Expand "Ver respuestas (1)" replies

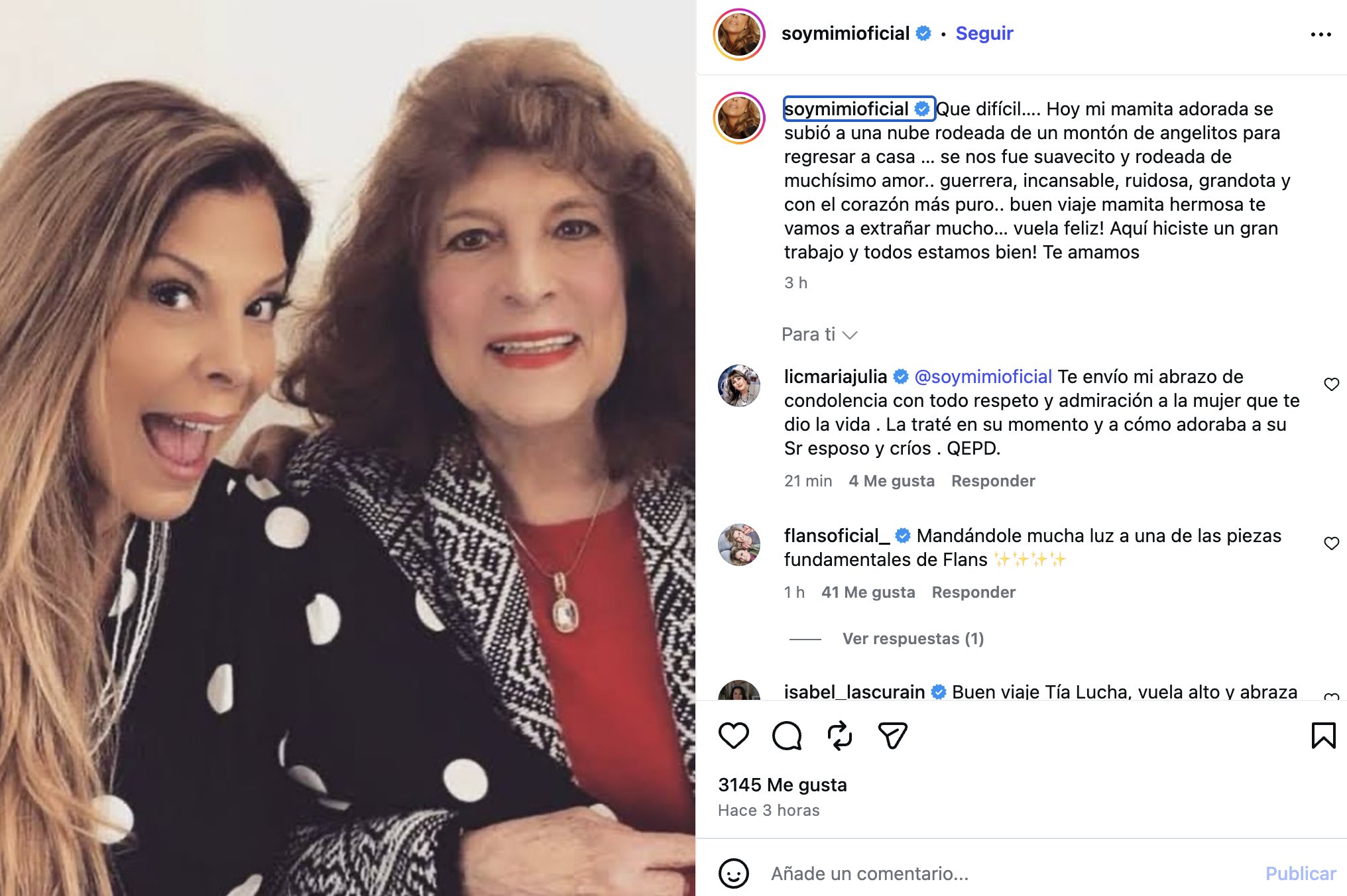pyautogui.click(x=913, y=639)
